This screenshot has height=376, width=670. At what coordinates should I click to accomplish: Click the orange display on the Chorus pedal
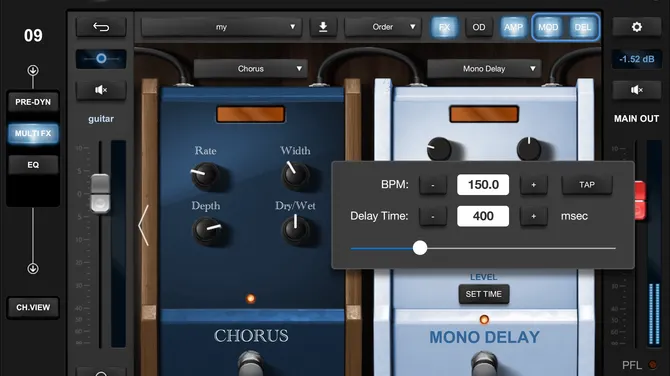tap(250, 115)
